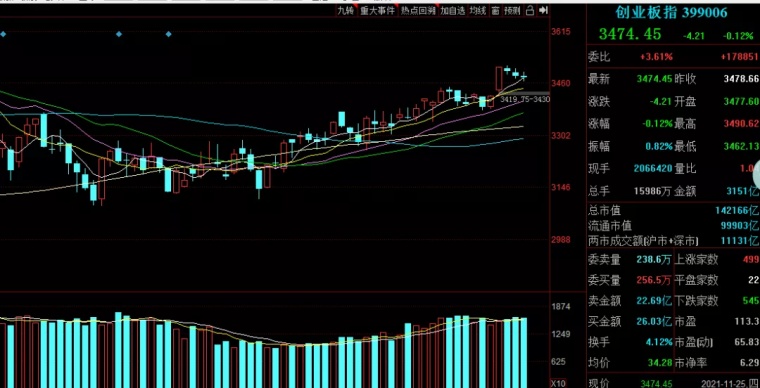This screenshot has width=760, height=388.
Task: Click the 金额 3151亿 value
Action: [743, 191]
